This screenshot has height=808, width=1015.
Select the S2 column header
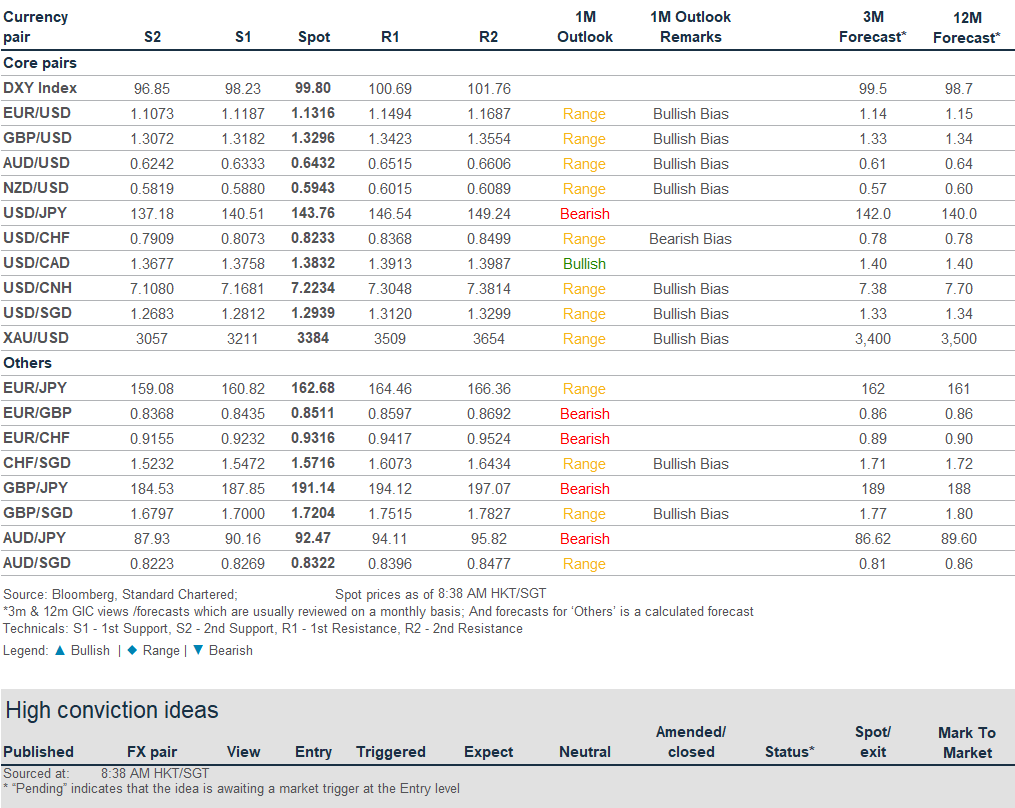(x=152, y=37)
